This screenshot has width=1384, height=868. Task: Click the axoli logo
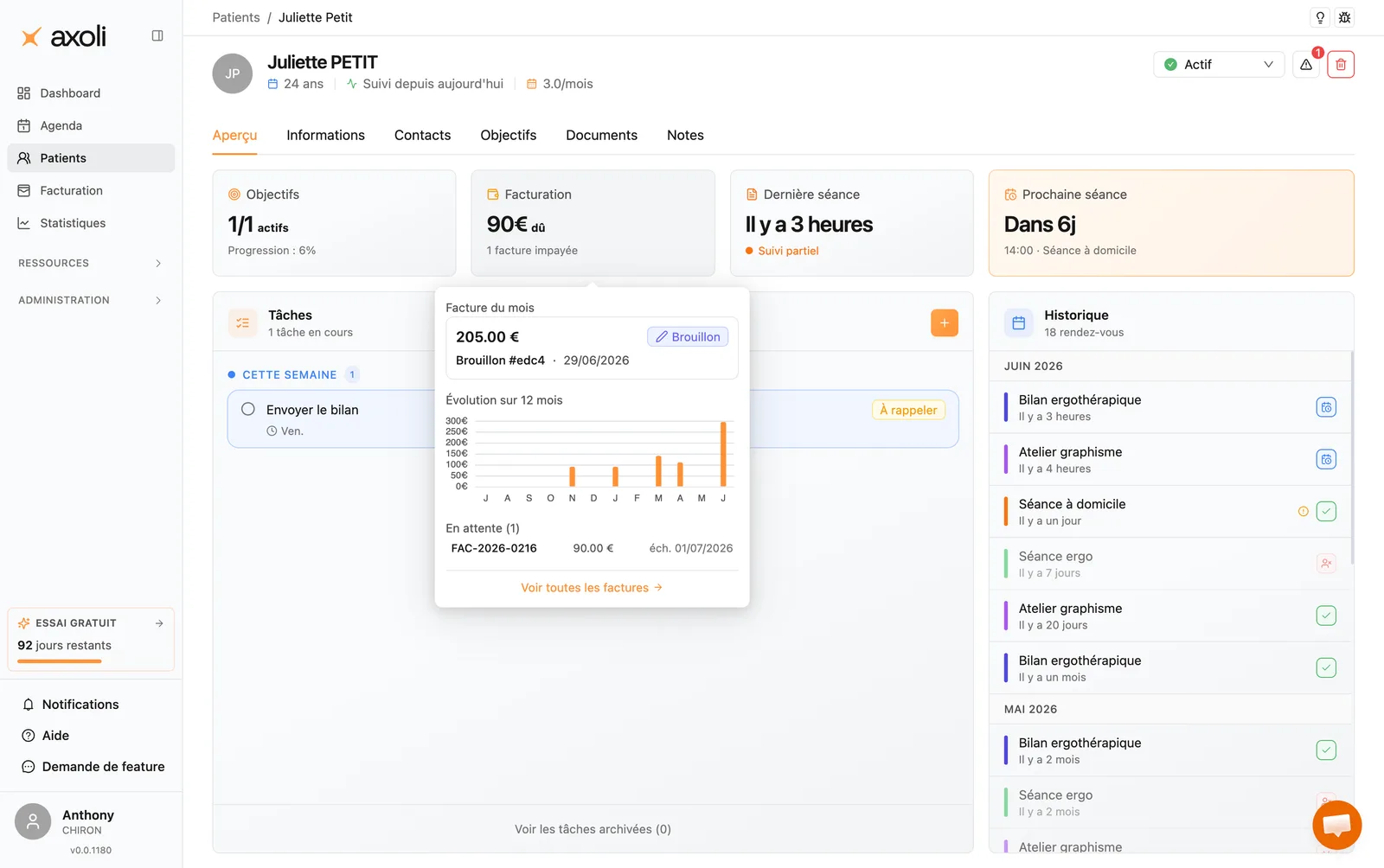click(64, 36)
